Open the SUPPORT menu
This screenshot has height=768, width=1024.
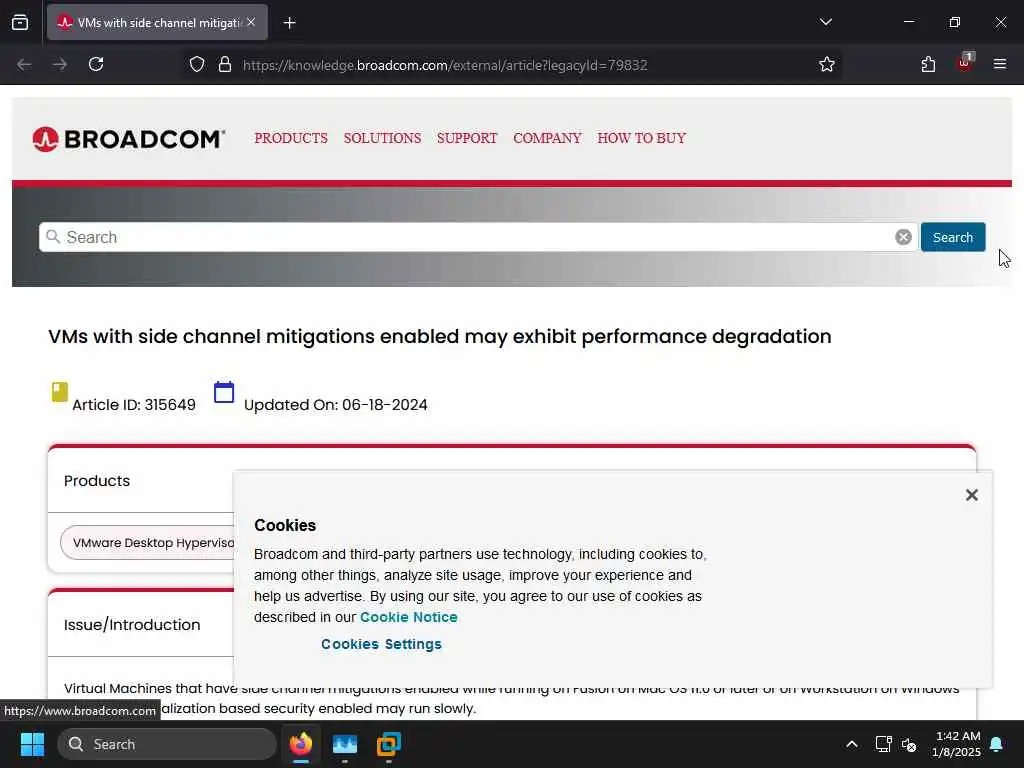point(467,138)
